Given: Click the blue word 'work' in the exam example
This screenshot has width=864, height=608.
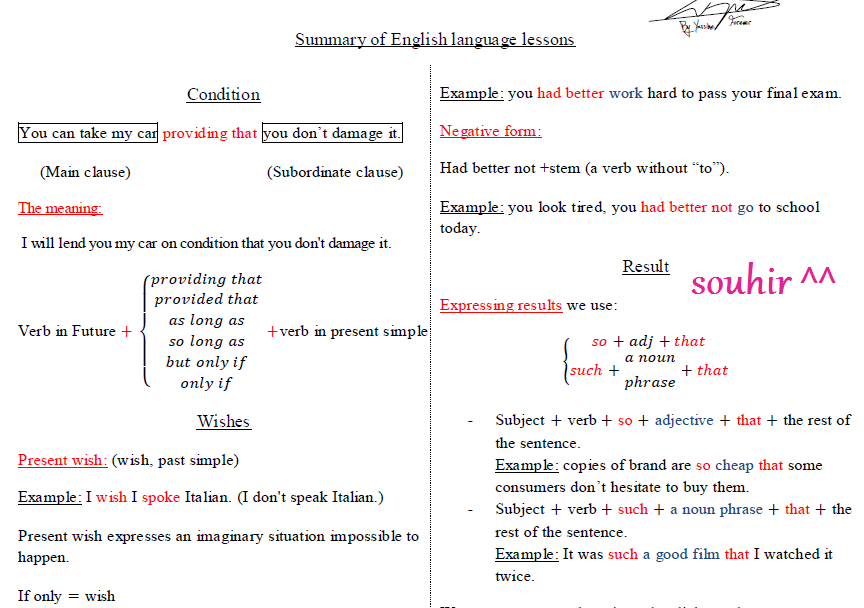Looking at the screenshot, I should pyautogui.click(x=625, y=93).
